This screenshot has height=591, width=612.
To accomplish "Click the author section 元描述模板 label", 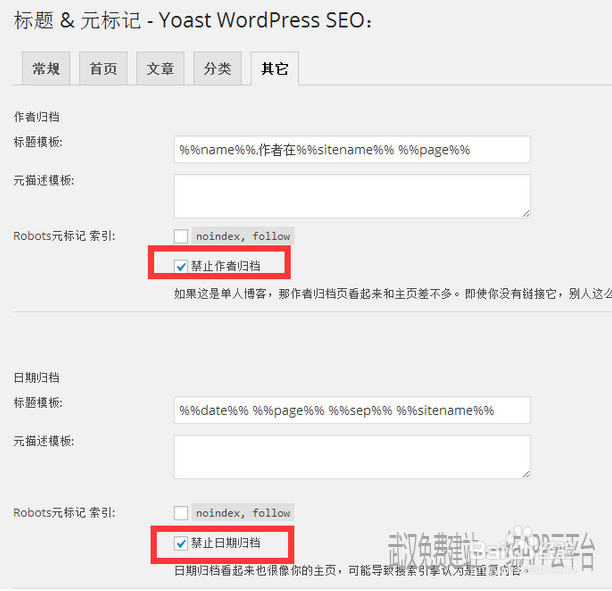I will tap(44, 180).
